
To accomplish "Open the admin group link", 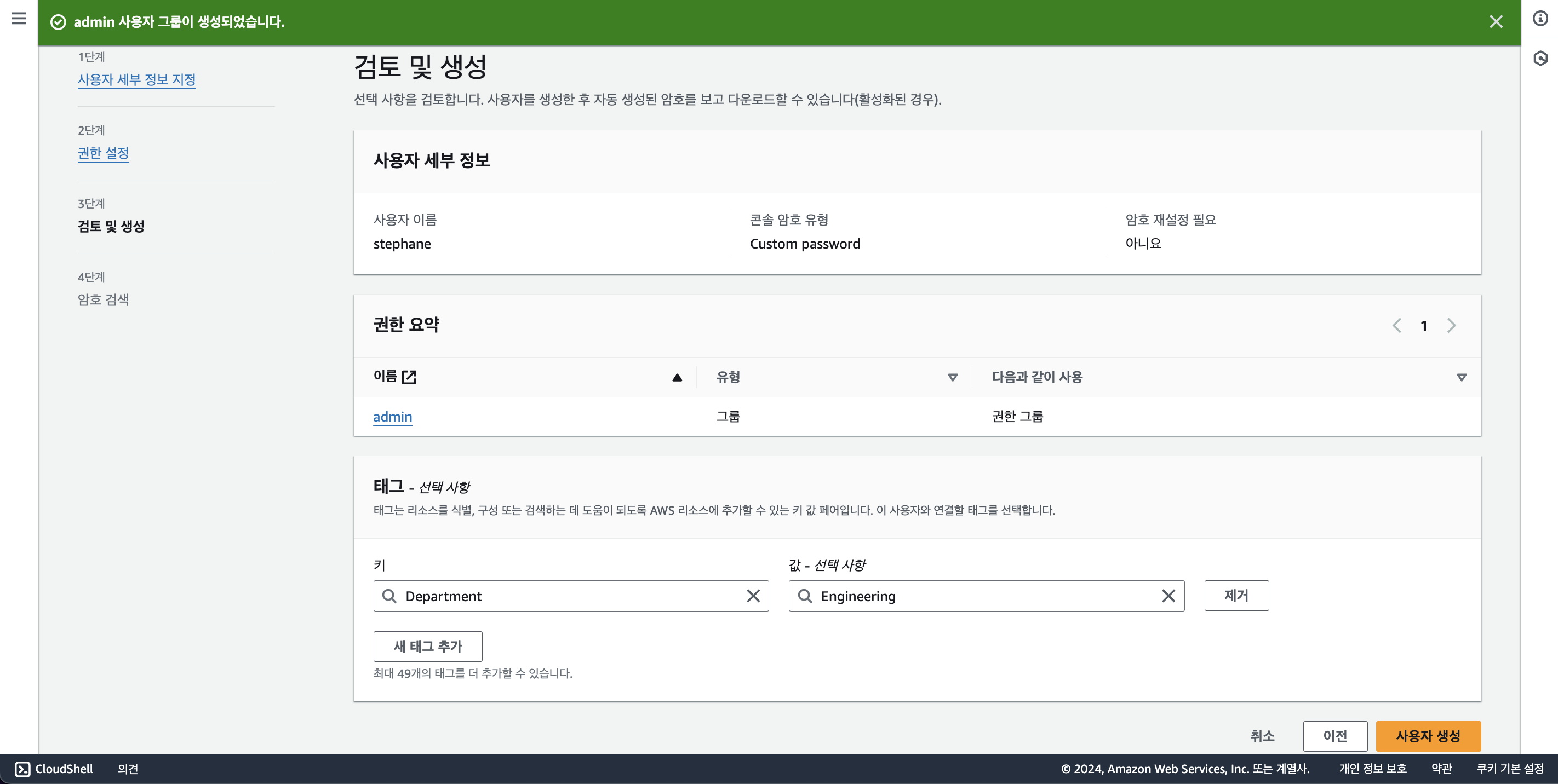I will tap(392, 417).
